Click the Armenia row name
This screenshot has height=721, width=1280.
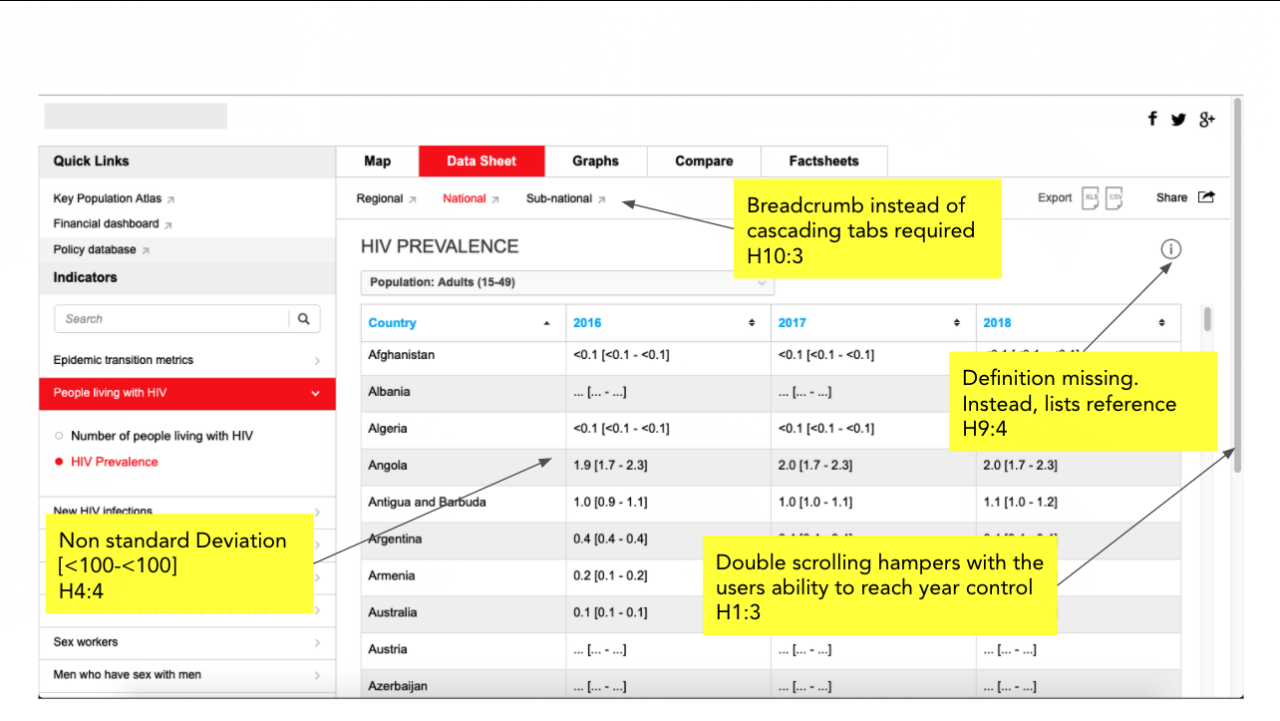391,576
